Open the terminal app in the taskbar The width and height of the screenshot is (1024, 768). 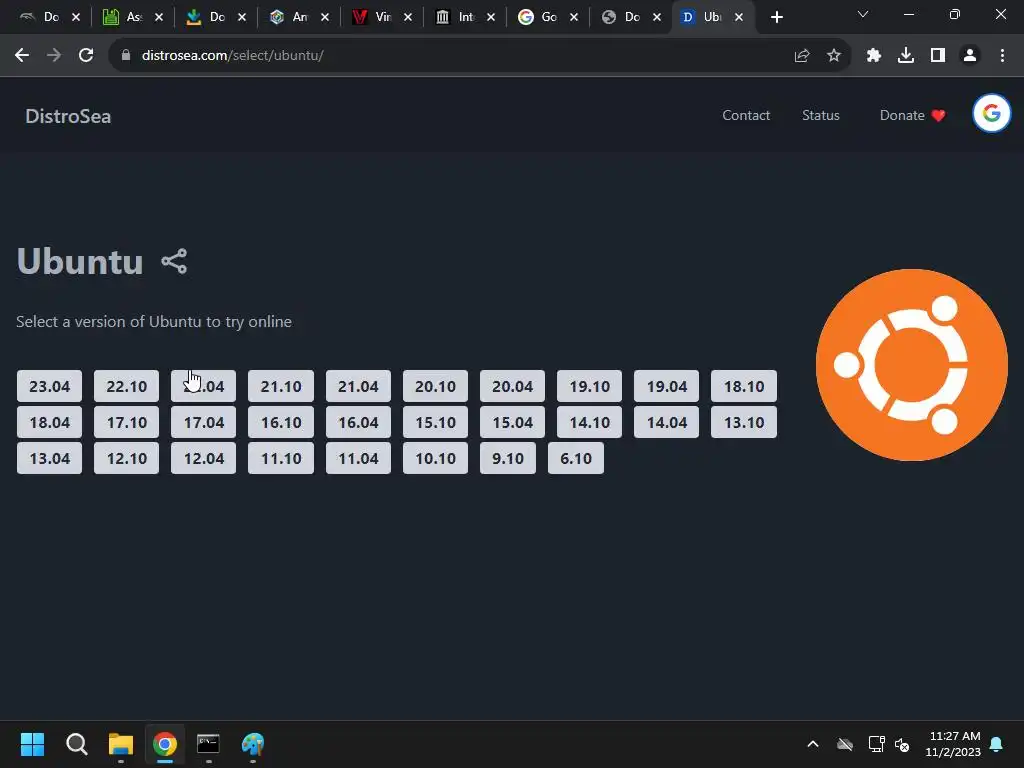[x=208, y=743]
